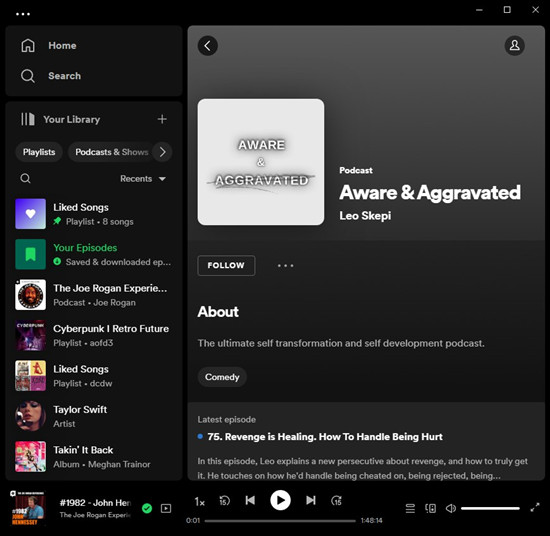This screenshot has height=536, width=550.
Task: Open the Home page
Action: point(48,46)
